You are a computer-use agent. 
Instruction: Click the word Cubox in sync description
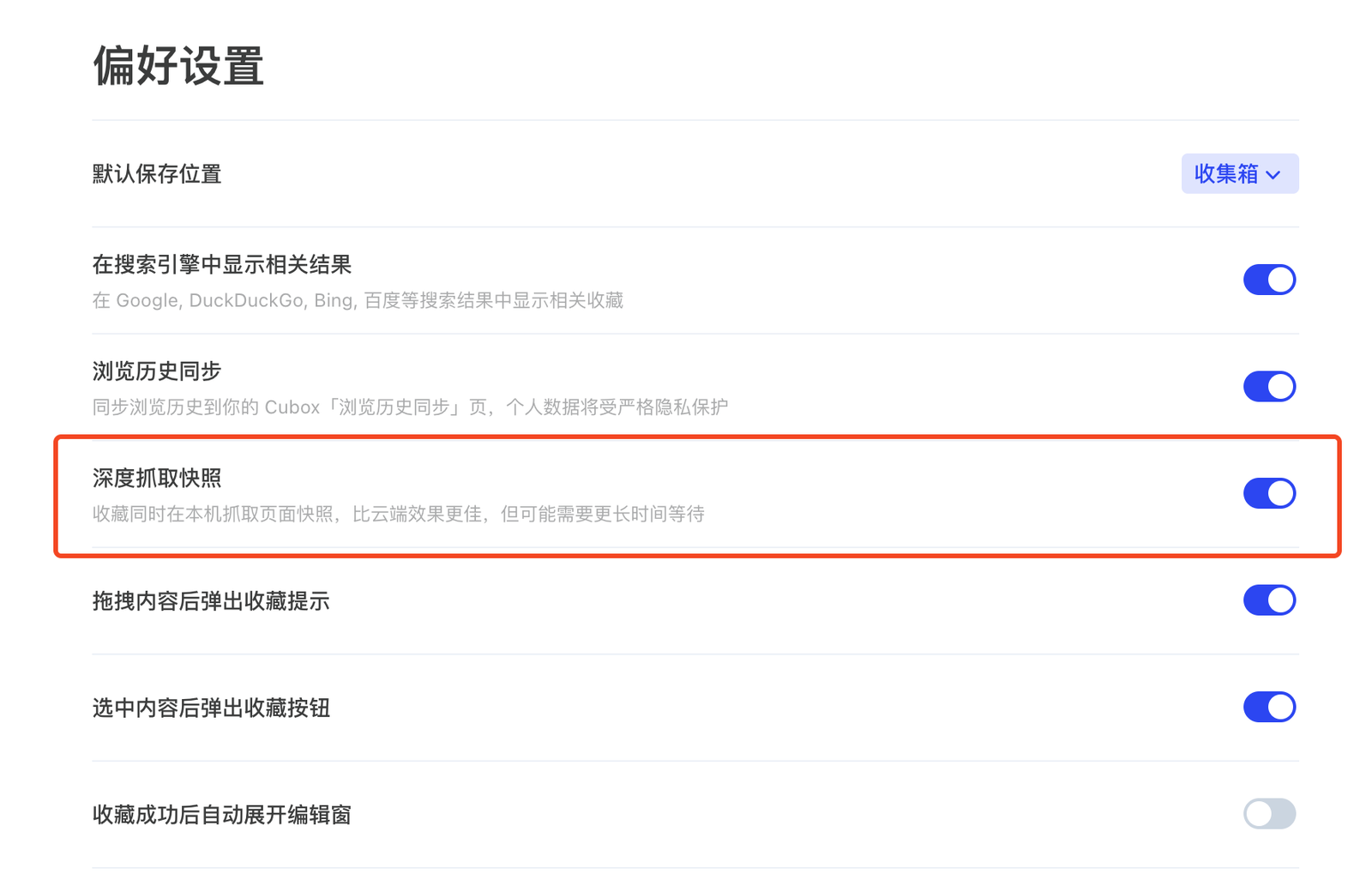292,407
